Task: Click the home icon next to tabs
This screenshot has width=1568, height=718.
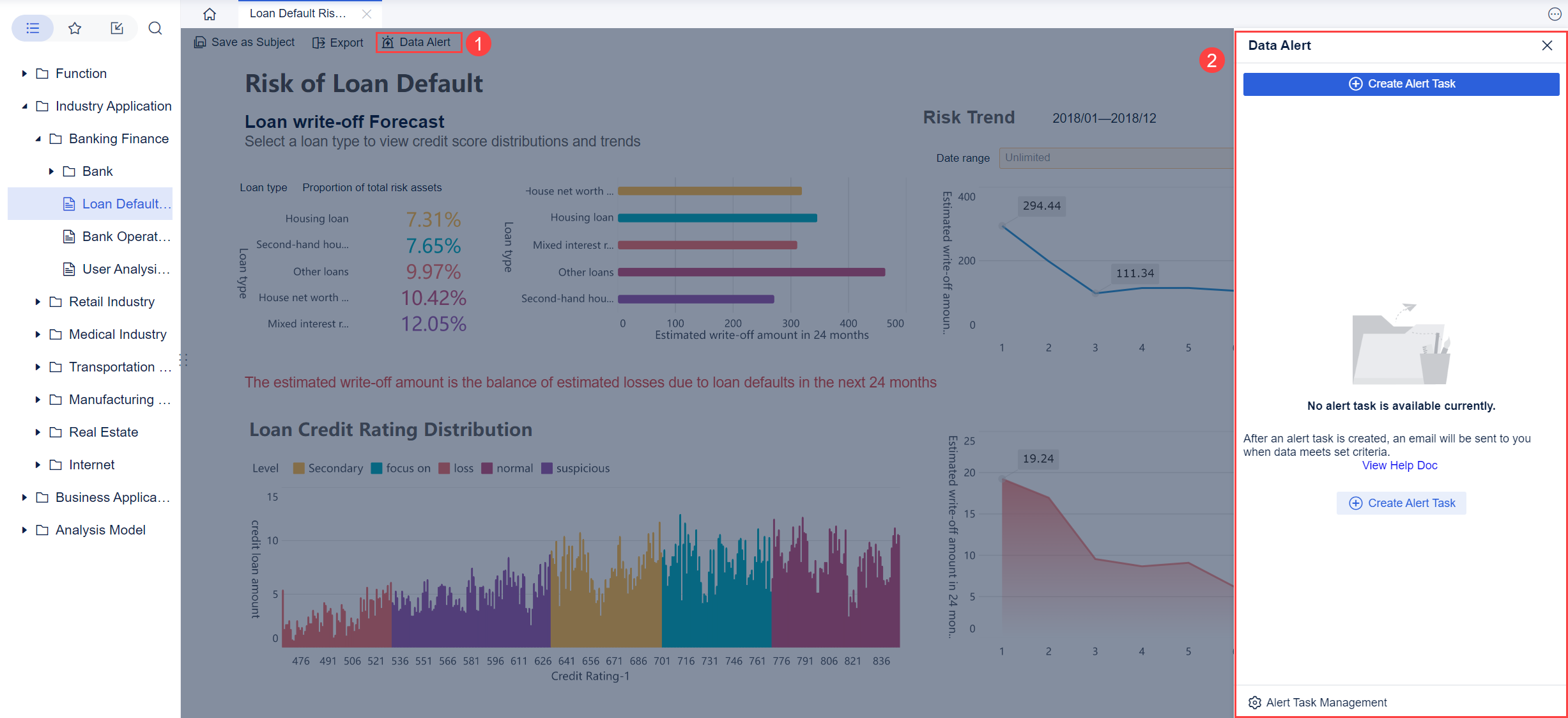Action: pyautogui.click(x=209, y=13)
